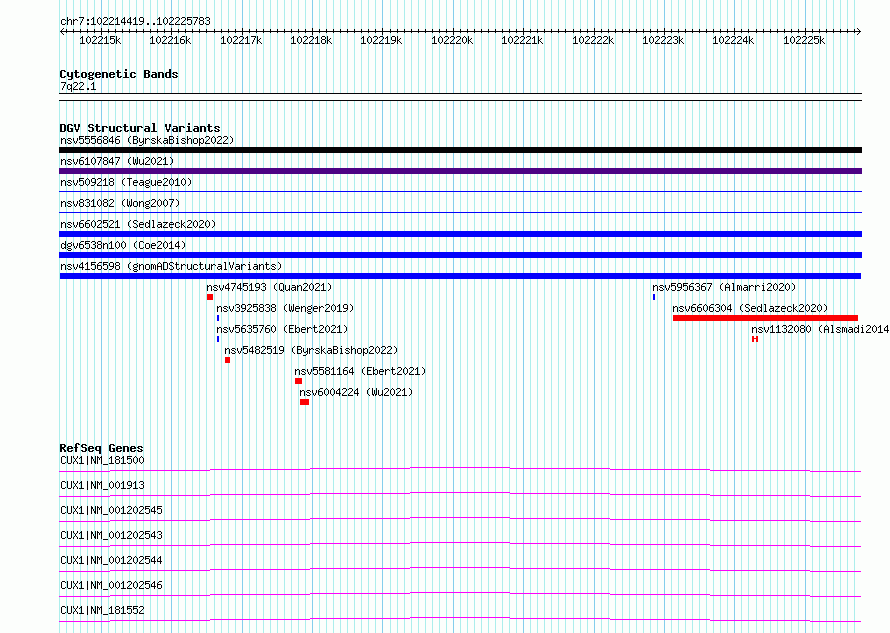Click nsv3925838 (Wenger2019) label
890x633 pixels.
click(285, 308)
